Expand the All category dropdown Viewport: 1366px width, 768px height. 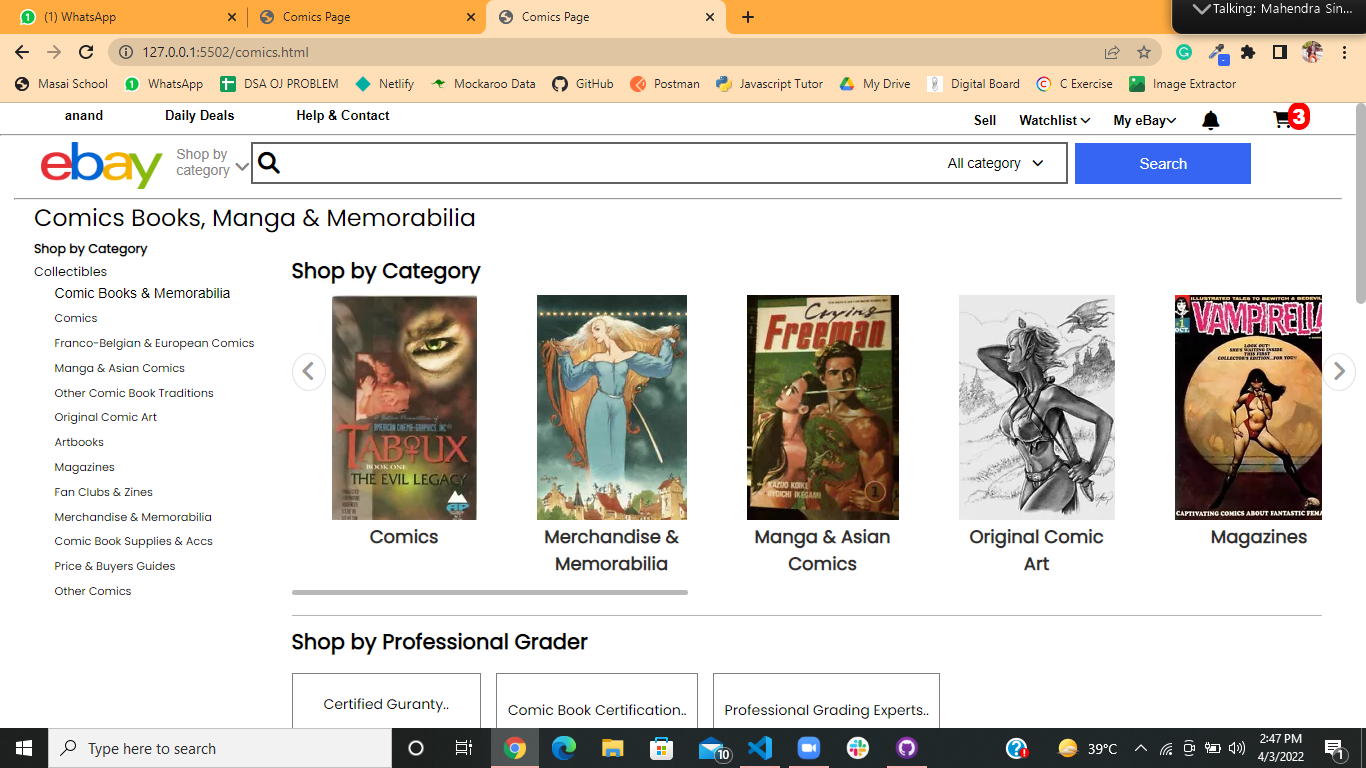click(x=996, y=163)
